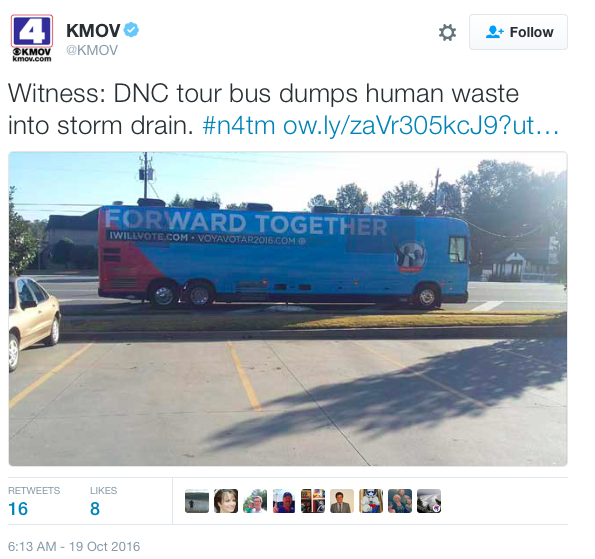
Task: Enlarge the DNC tour bus photo
Action: pos(288,309)
